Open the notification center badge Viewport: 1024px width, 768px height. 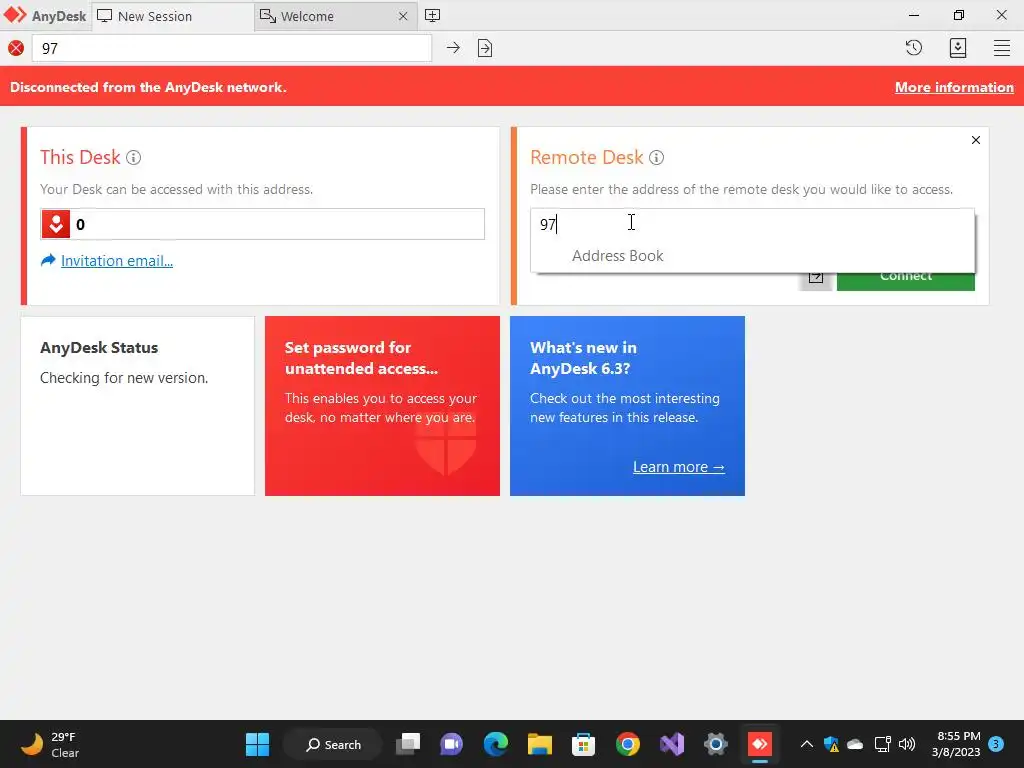coord(996,743)
